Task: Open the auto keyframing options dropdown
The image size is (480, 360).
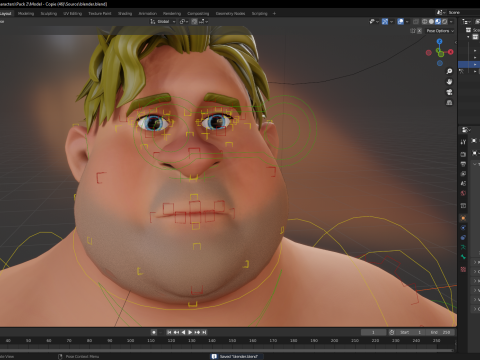Action: click(161, 332)
